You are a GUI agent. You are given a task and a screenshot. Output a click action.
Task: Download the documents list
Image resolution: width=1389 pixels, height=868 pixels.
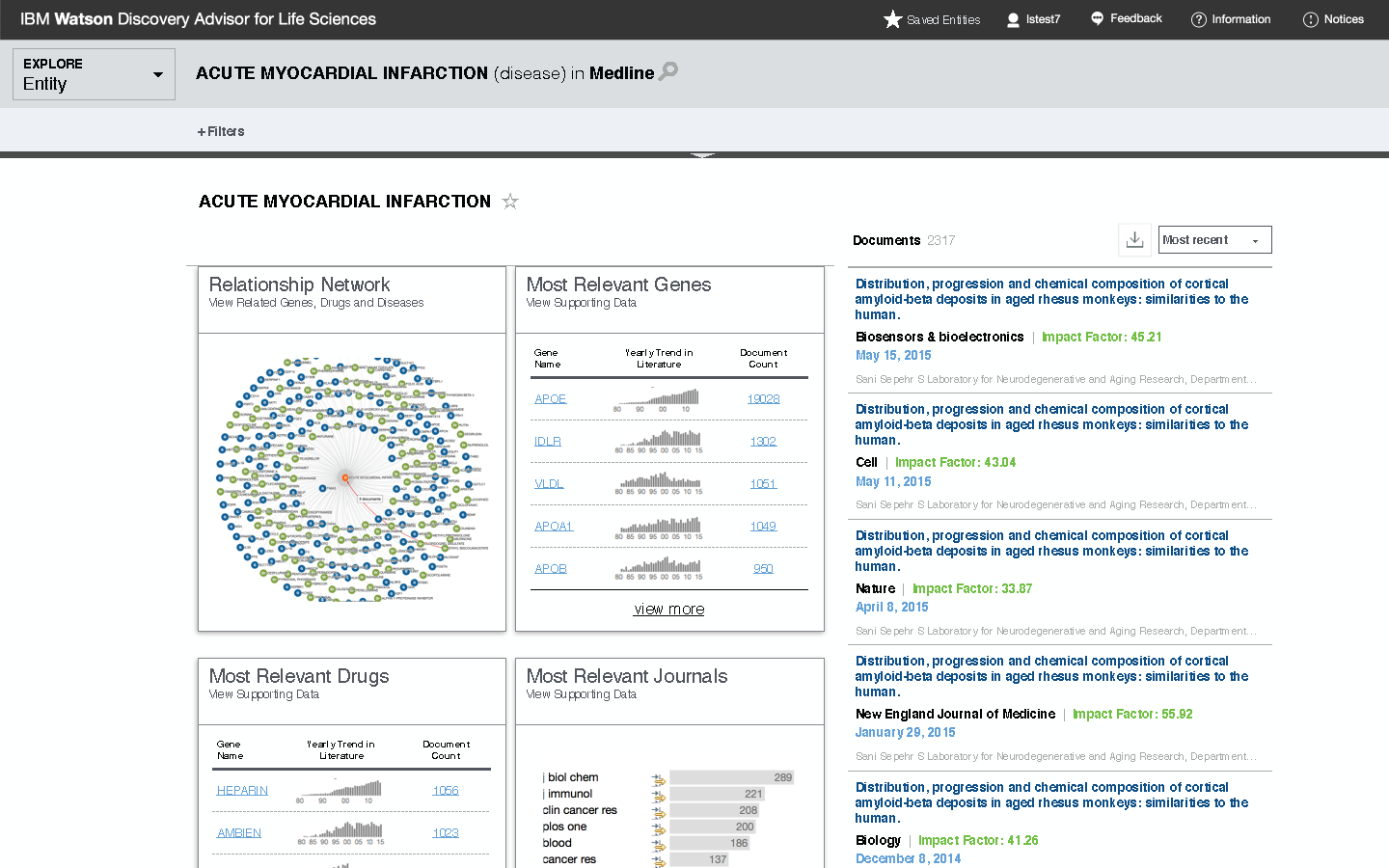coord(1134,240)
